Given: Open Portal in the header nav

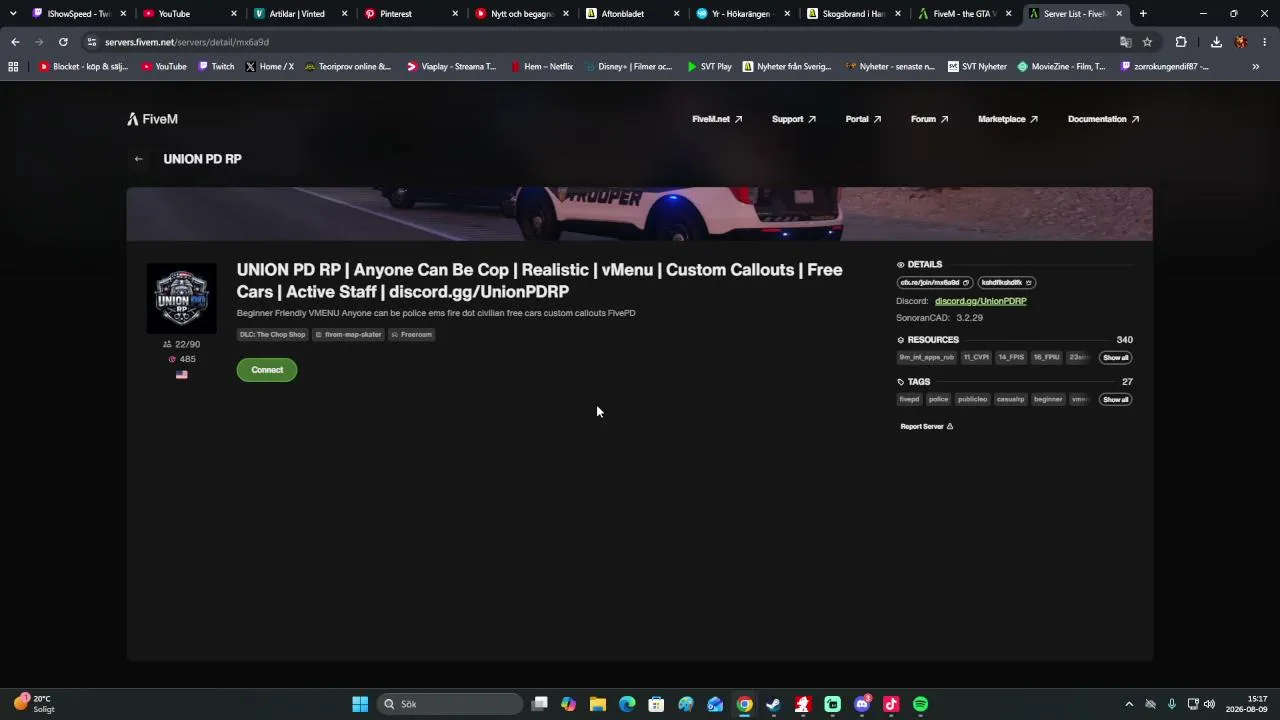Looking at the screenshot, I should pyautogui.click(x=863, y=119).
